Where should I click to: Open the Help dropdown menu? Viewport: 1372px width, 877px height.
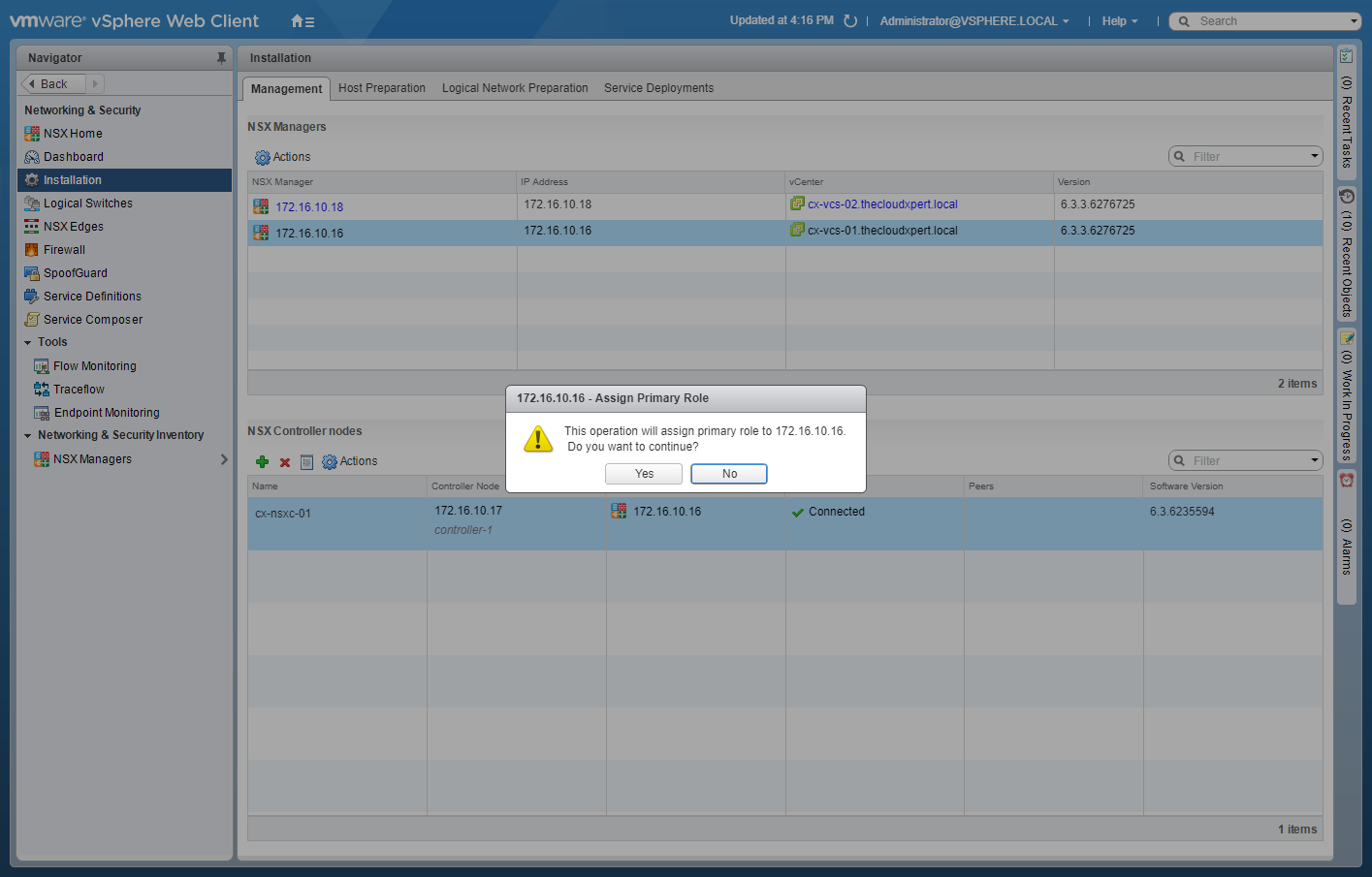click(x=1119, y=21)
